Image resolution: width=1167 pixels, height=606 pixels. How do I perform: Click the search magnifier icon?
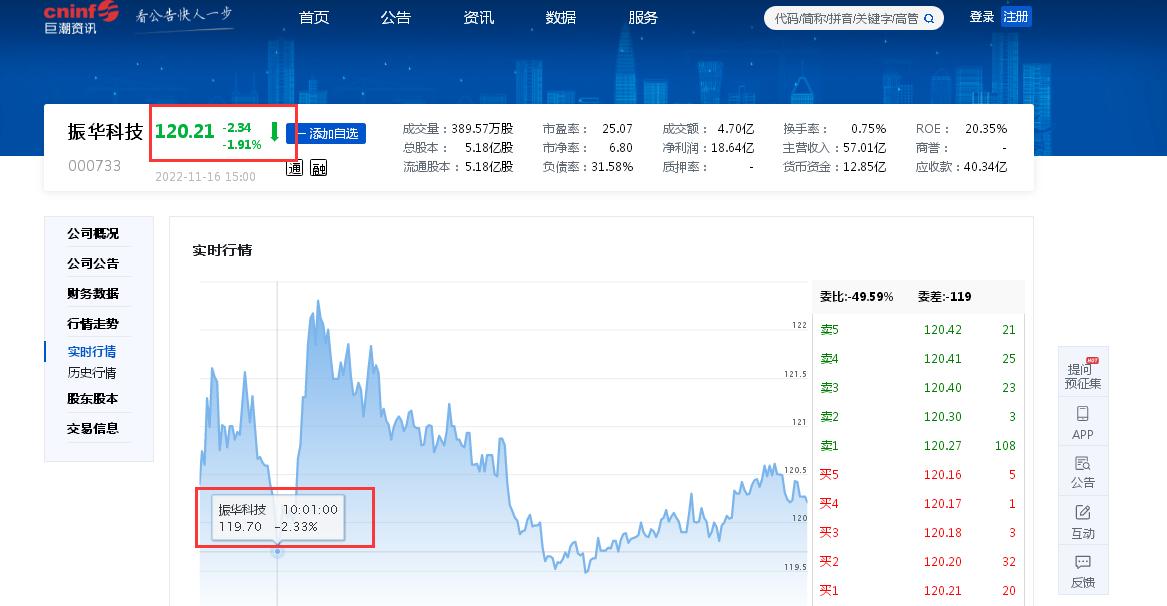(928, 17)
